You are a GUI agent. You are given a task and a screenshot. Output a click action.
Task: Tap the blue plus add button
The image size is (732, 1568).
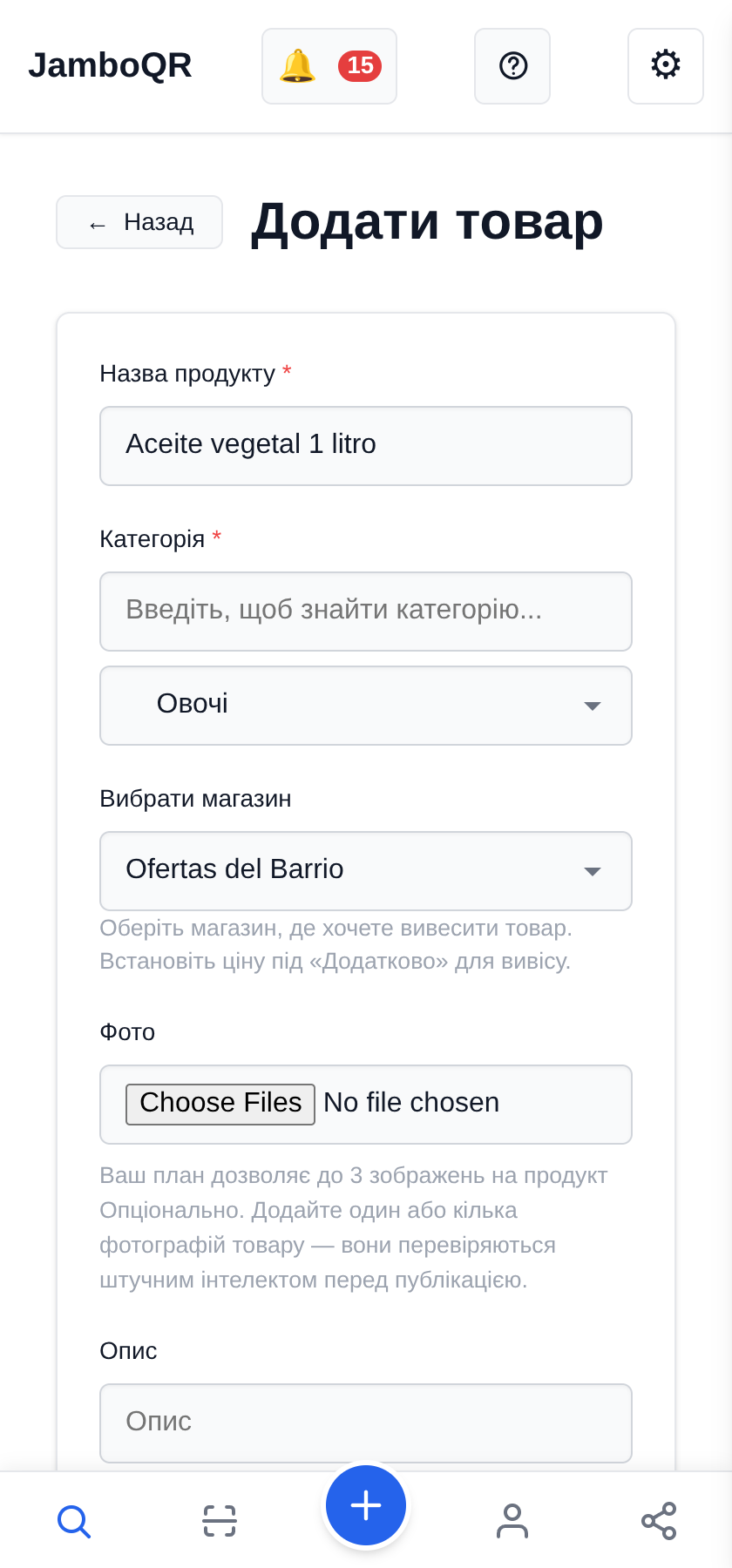[x=366, y=1505]
